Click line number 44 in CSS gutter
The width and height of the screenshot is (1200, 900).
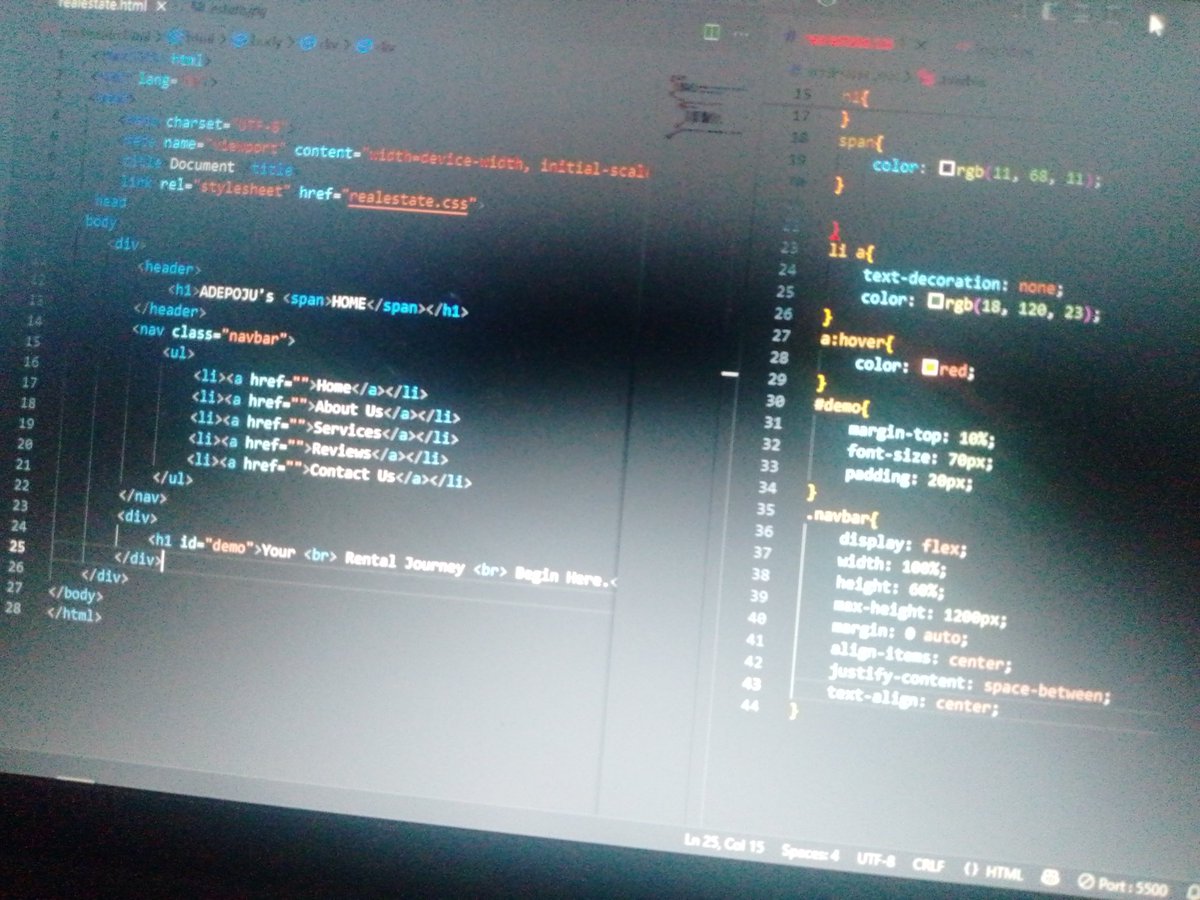pos(751,706)
